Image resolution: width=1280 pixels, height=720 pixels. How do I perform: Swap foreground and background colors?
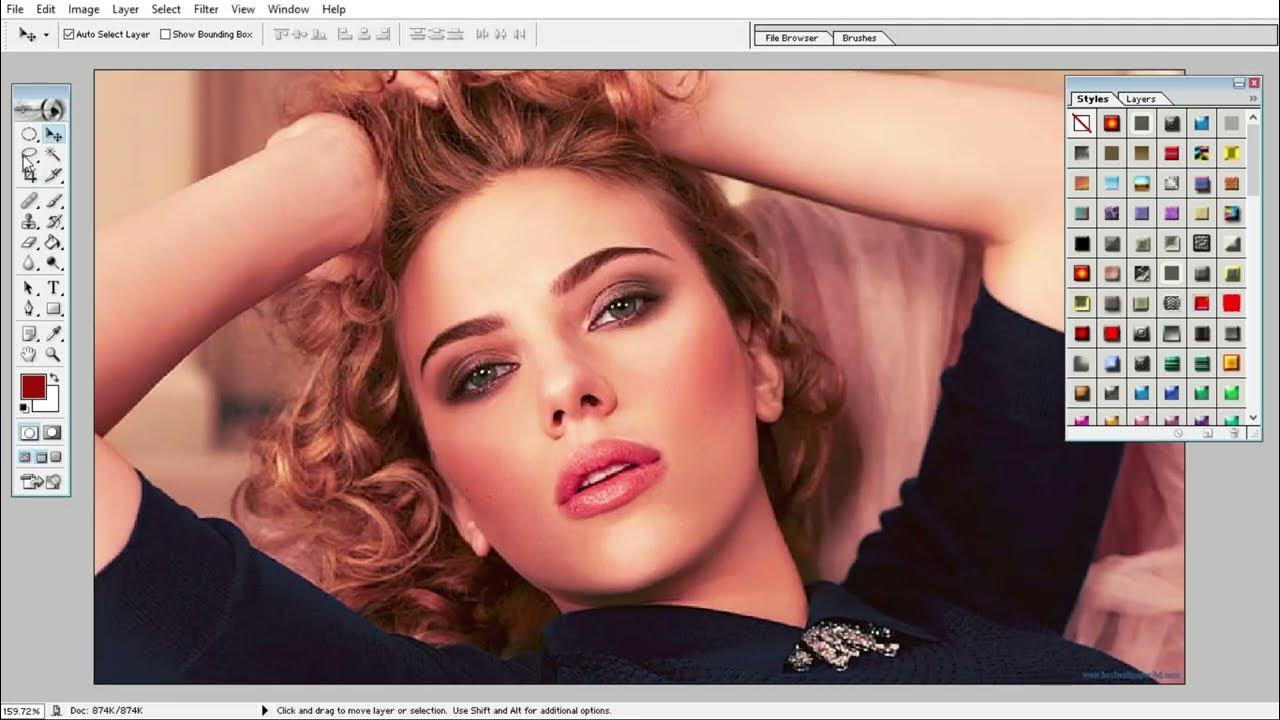[x=55, y=378]
